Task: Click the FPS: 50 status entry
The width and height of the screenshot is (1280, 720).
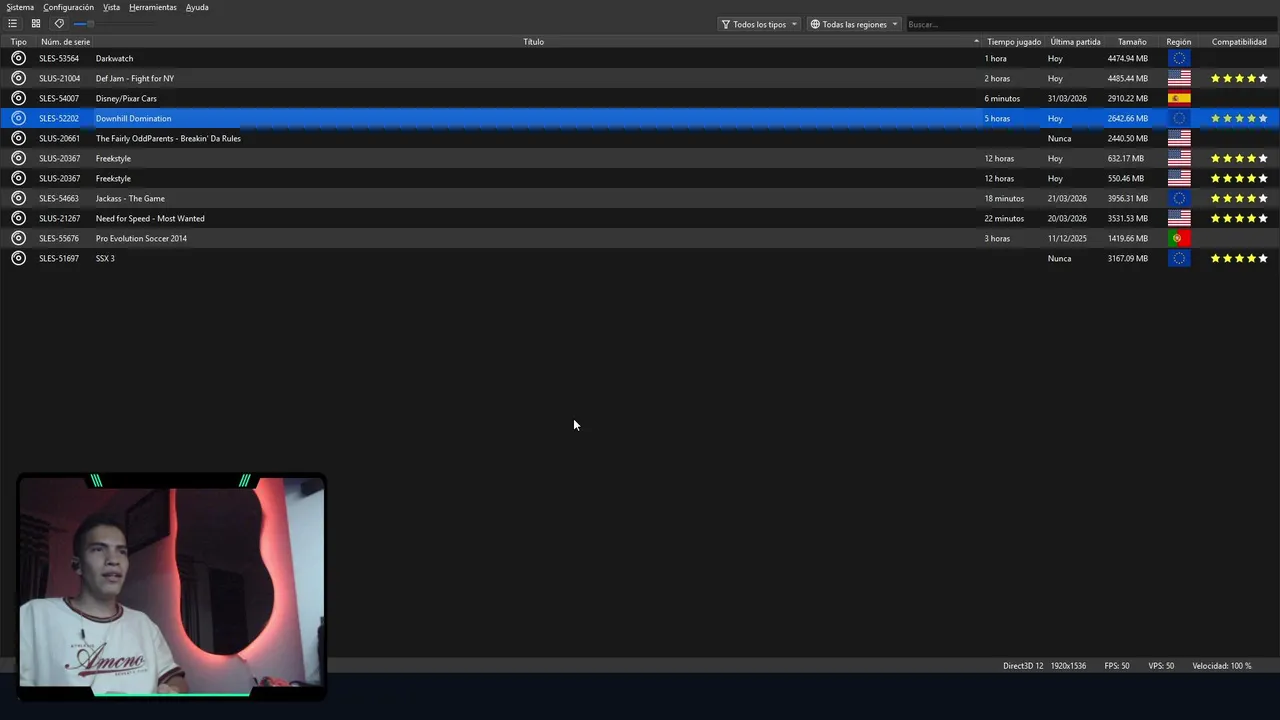Action: tap(1117, 666)
